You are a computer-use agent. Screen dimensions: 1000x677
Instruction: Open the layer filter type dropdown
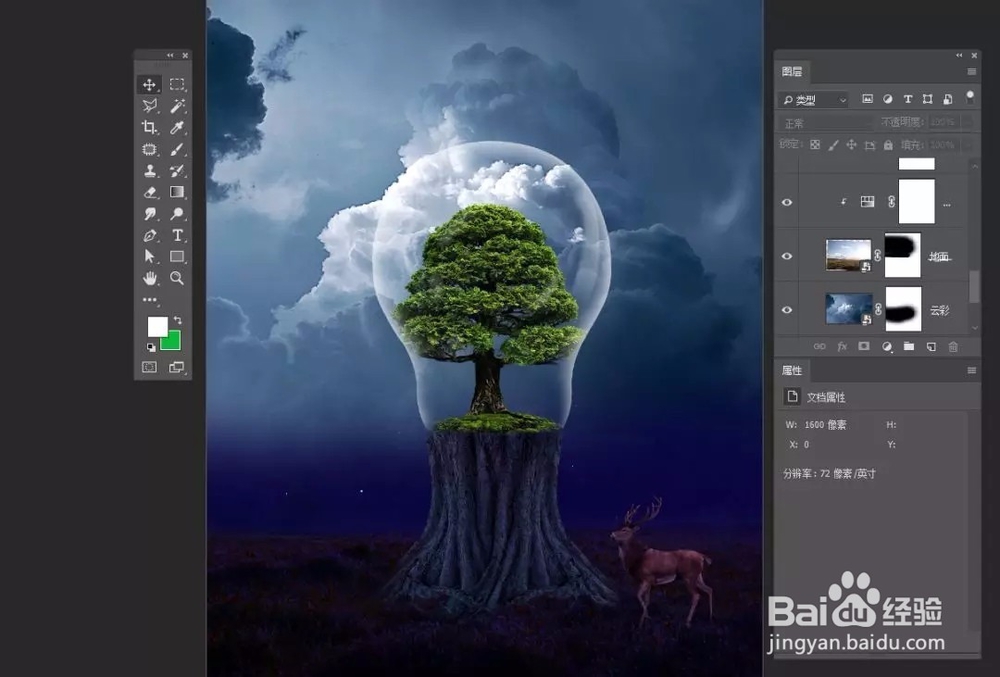pos(813,100)
